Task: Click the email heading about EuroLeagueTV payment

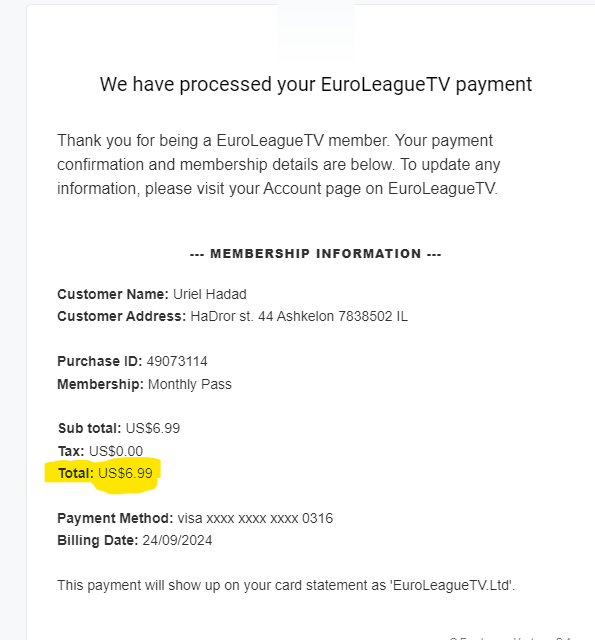Action: click(x=315, y=84)
